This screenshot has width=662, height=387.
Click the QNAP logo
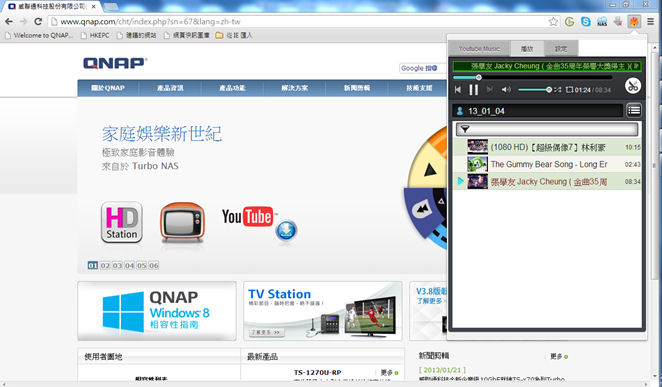(115, 63)
